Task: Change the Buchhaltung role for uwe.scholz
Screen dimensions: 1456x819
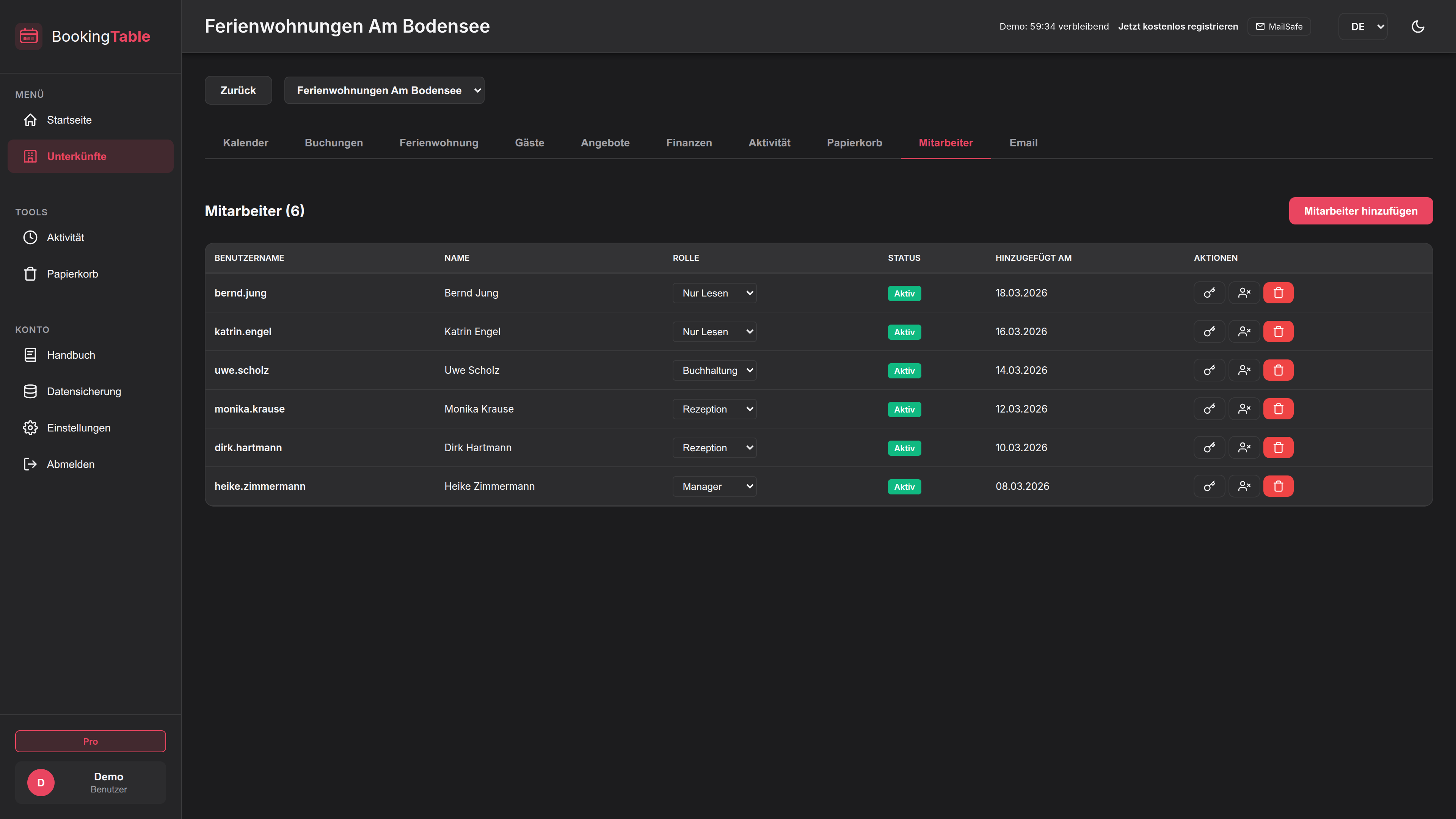Action: (x=714, y=370)
